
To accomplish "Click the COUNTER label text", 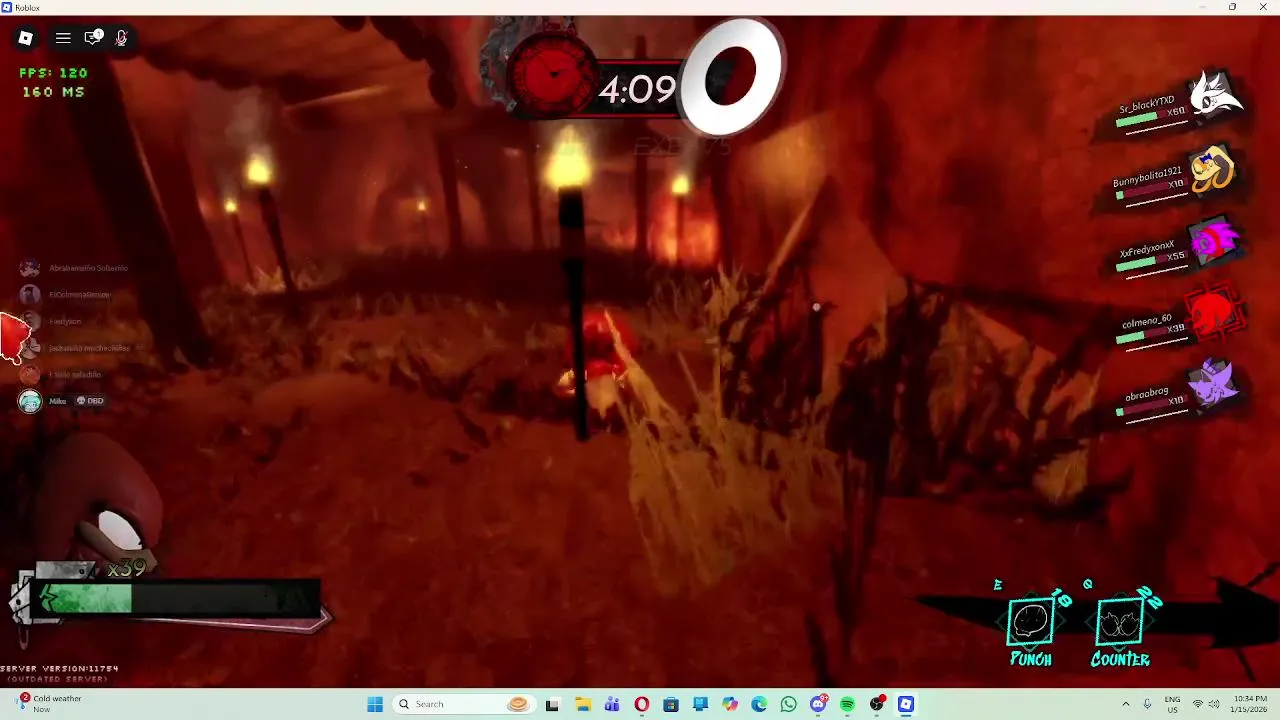I will point(1120,660).
